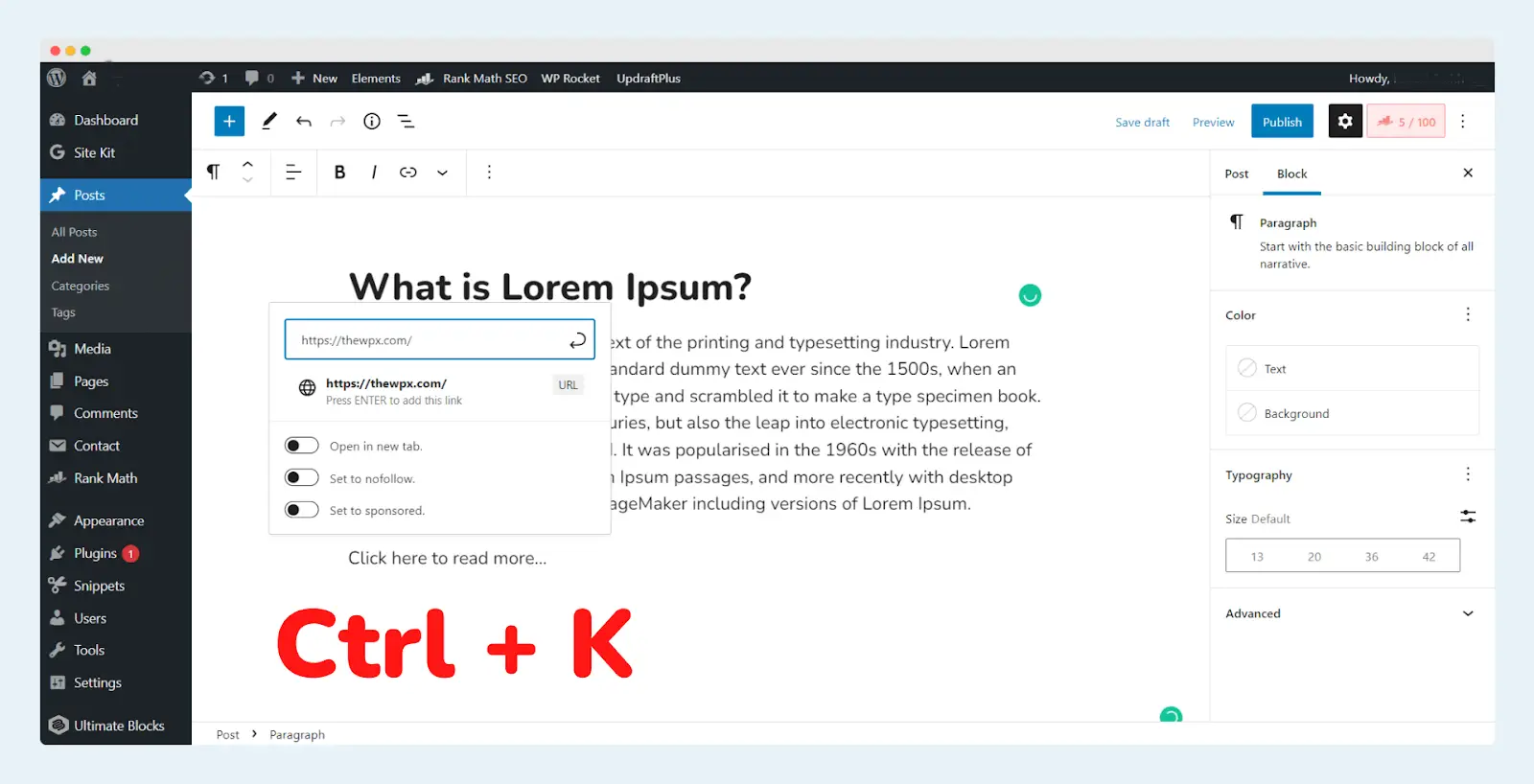Screen dimensions: 1534x784
Task: Click the green Grammarly circle icon
Action: click(1030, 295)
